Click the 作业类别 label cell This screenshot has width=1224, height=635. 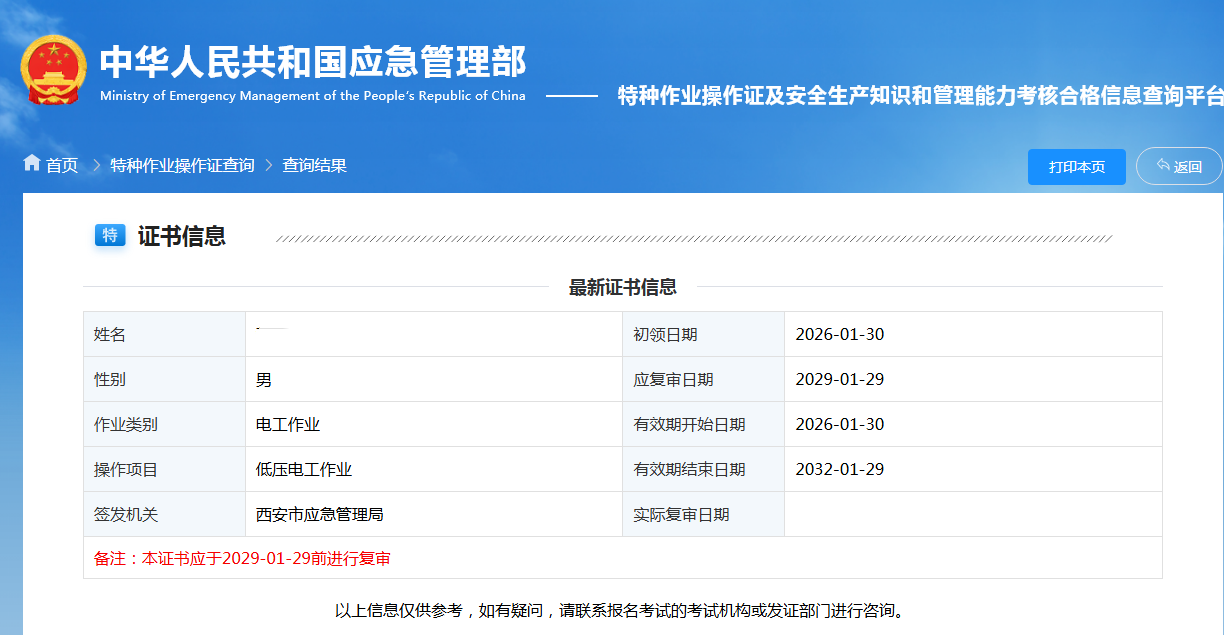164,424
